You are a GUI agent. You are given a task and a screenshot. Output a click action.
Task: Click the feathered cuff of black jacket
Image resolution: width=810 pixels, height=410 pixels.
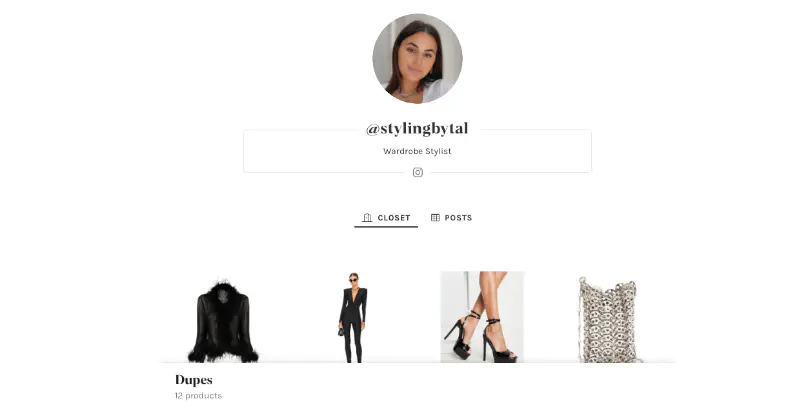coord(199,355)
